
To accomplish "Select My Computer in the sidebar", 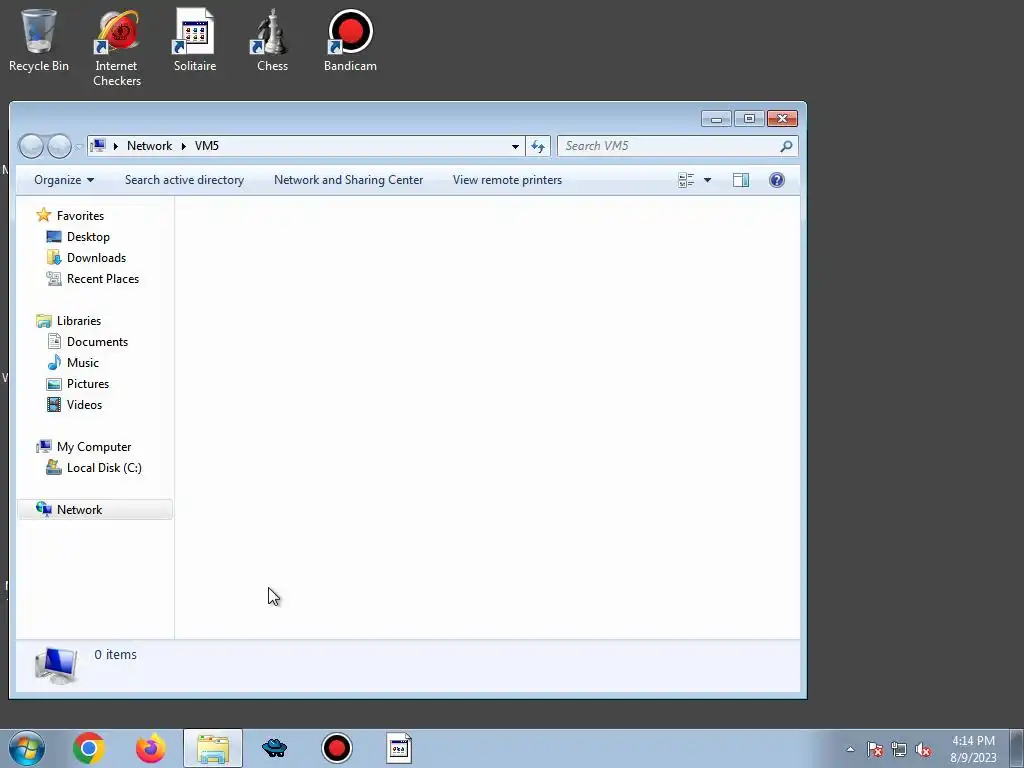I will coord(94,447).
